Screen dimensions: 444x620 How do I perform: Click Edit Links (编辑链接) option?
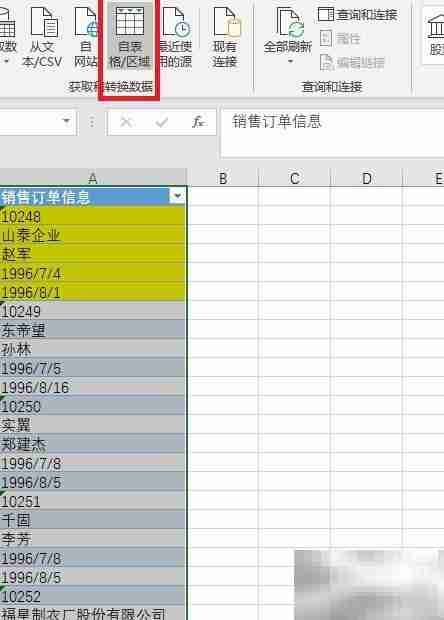coord(352,62)
